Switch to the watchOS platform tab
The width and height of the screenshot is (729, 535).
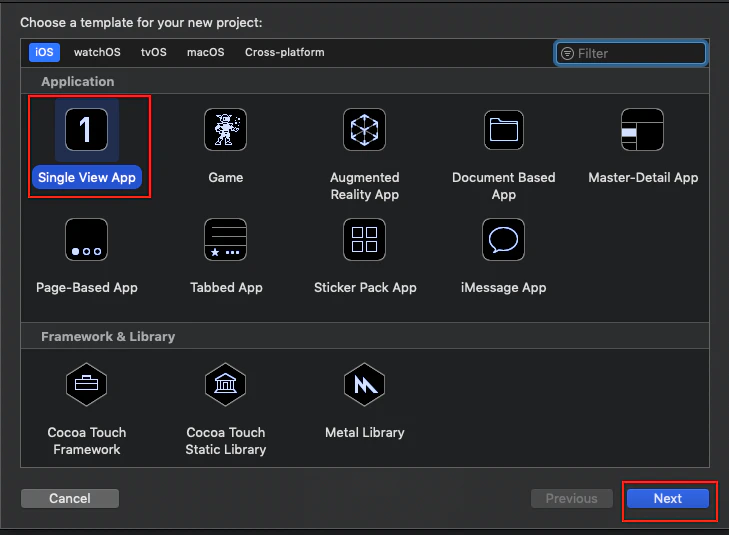pyautogui.click(x=97, y=52)
